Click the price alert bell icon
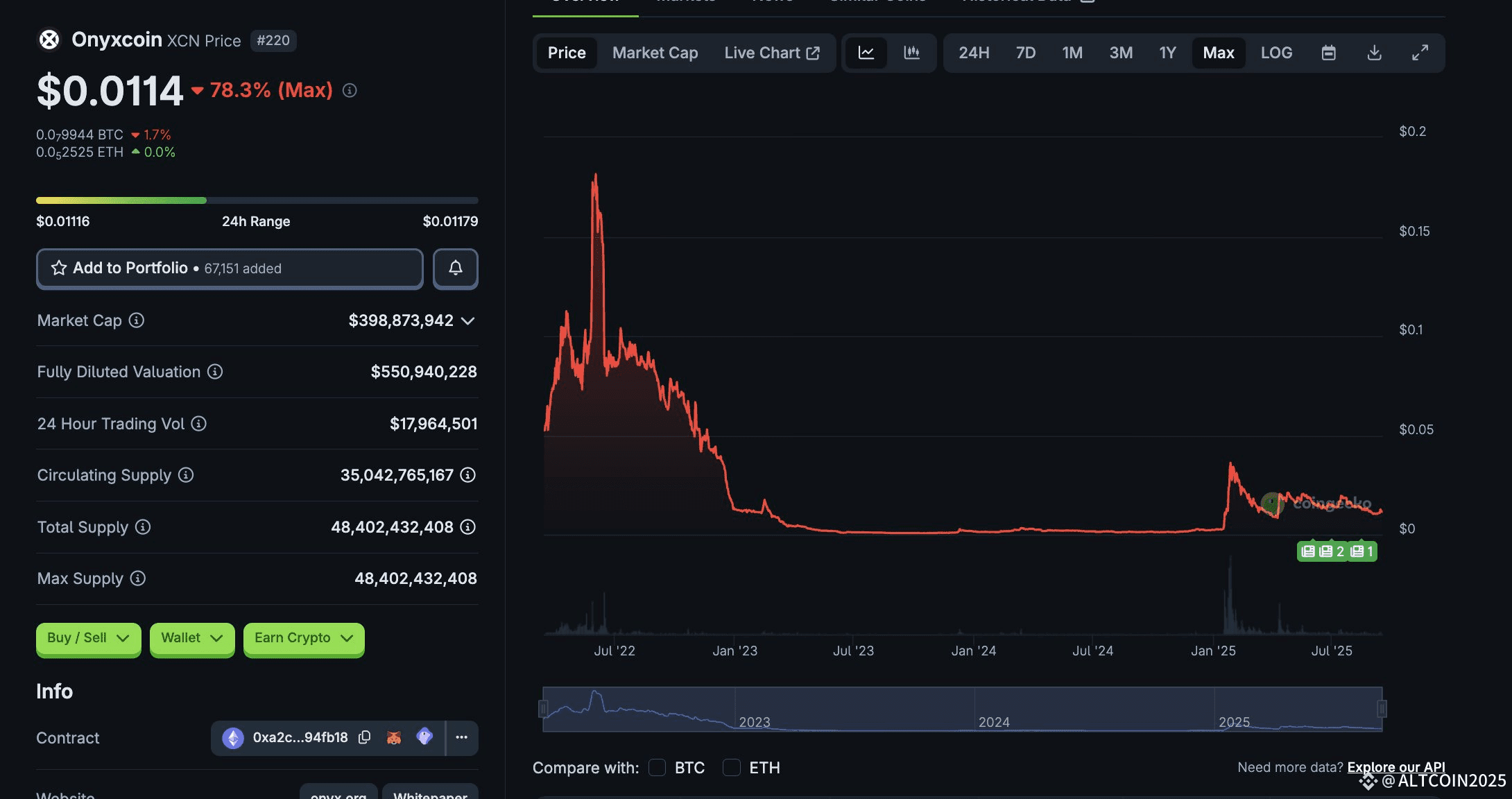1512x799 pixels. [x=455, y=268]
